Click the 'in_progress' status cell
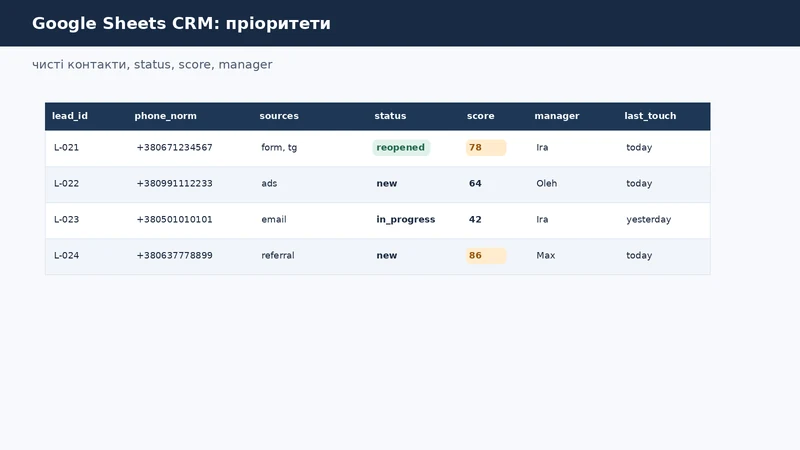 (406, 219)
